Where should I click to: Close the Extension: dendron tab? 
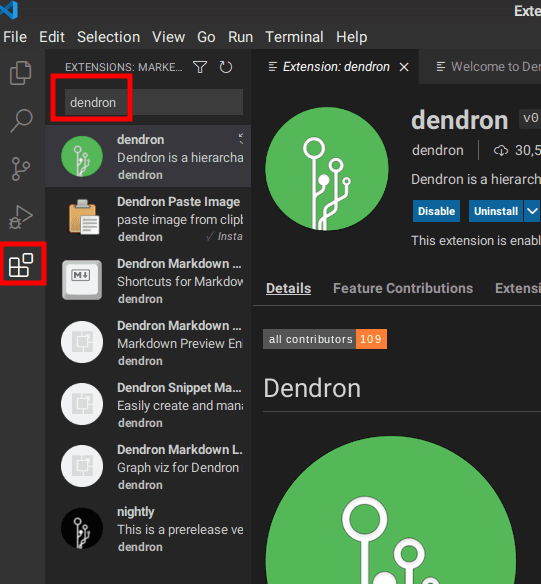(x=404, y=67)
